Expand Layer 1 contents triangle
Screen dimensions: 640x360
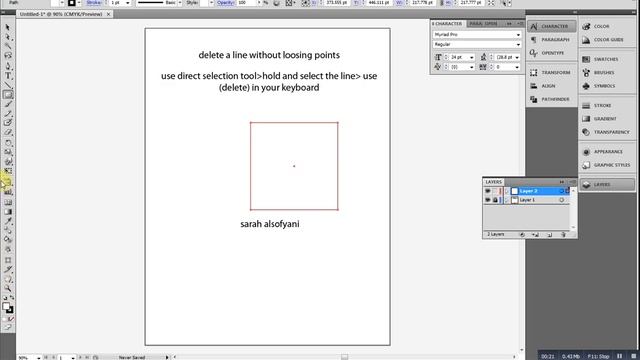point(507,200)
